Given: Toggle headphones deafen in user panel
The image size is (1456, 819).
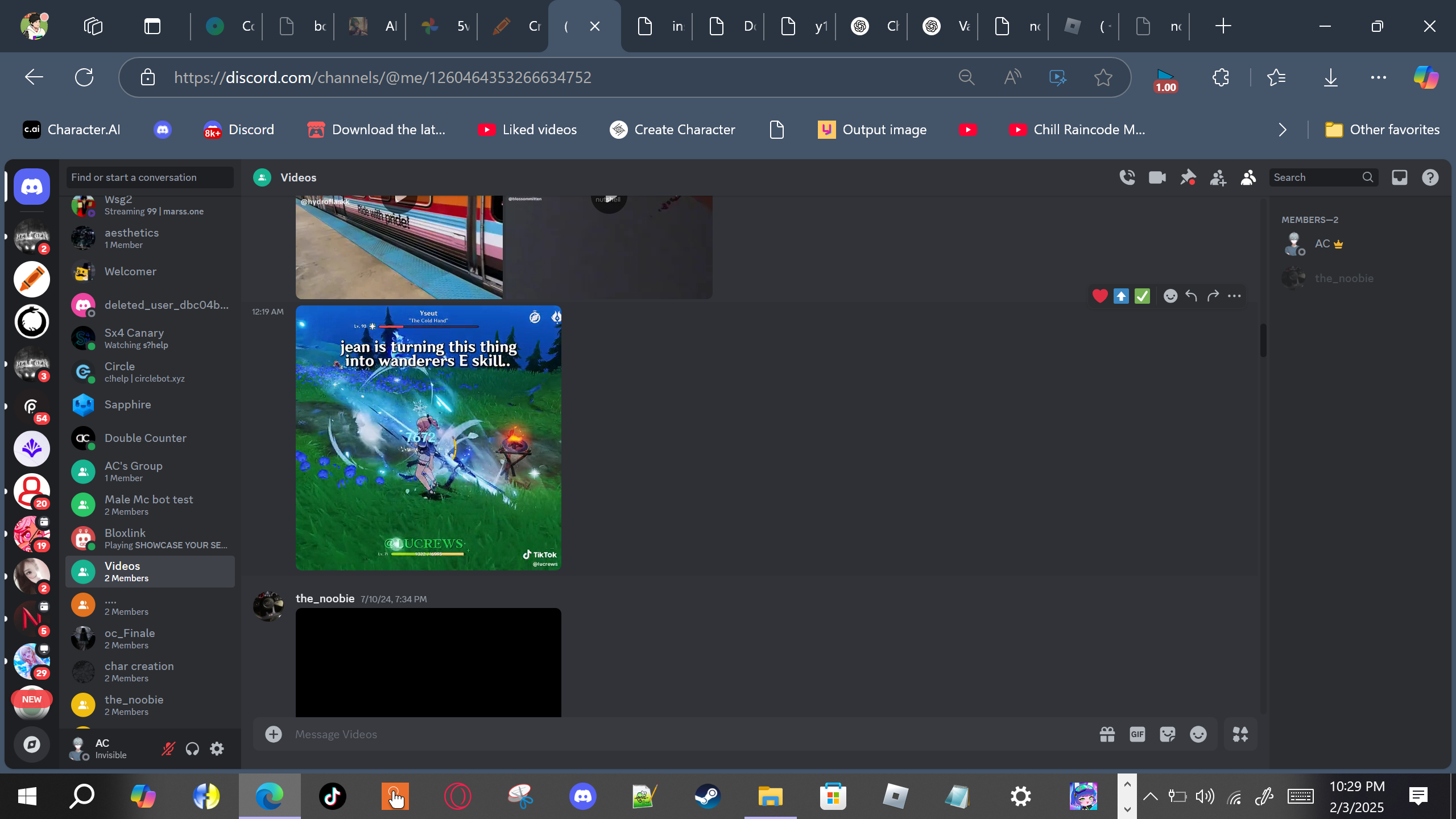Looking at the screenshot, I should [192, 748].
